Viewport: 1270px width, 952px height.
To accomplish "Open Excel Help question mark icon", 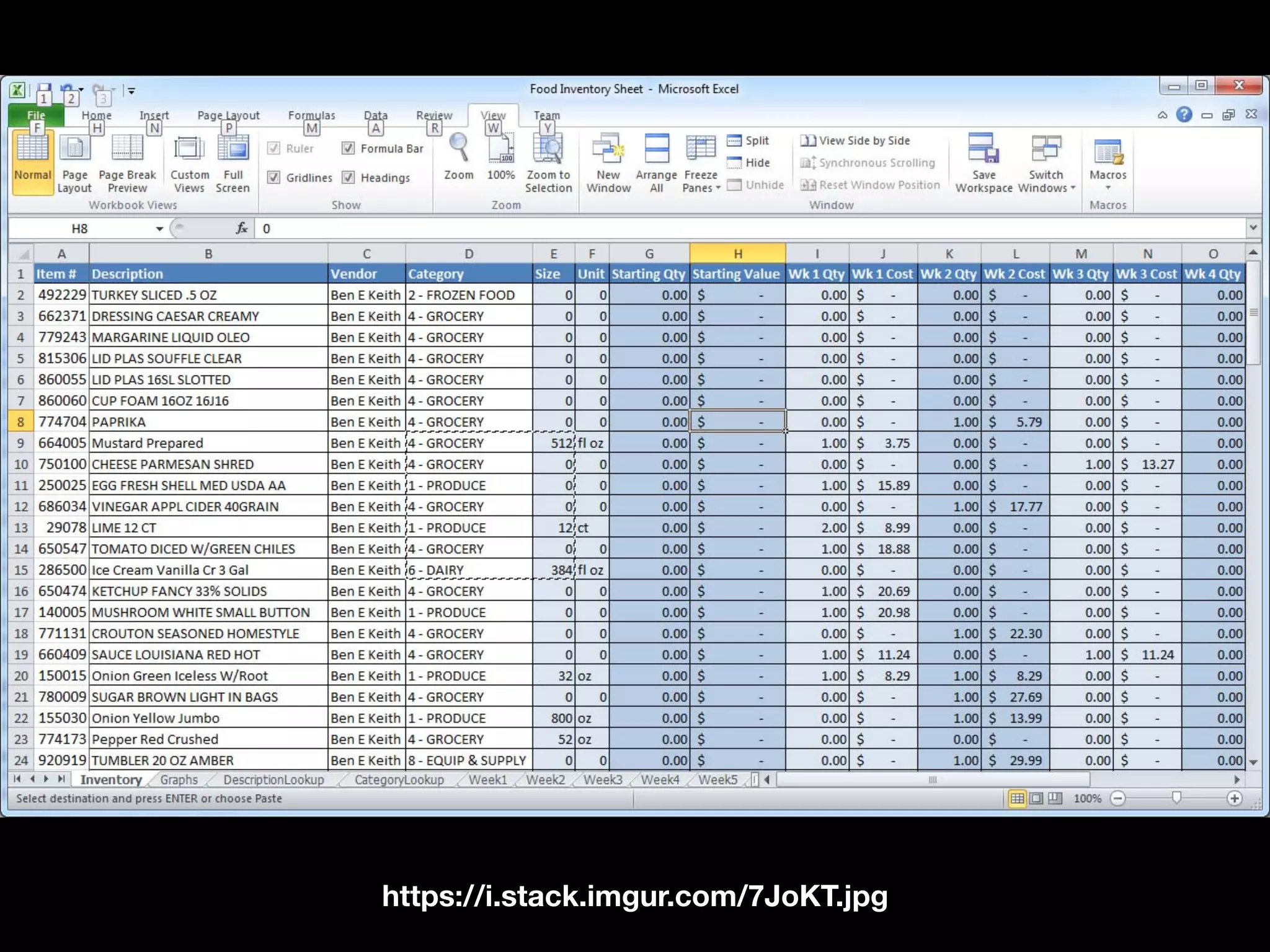I will tap(1184, 115).
